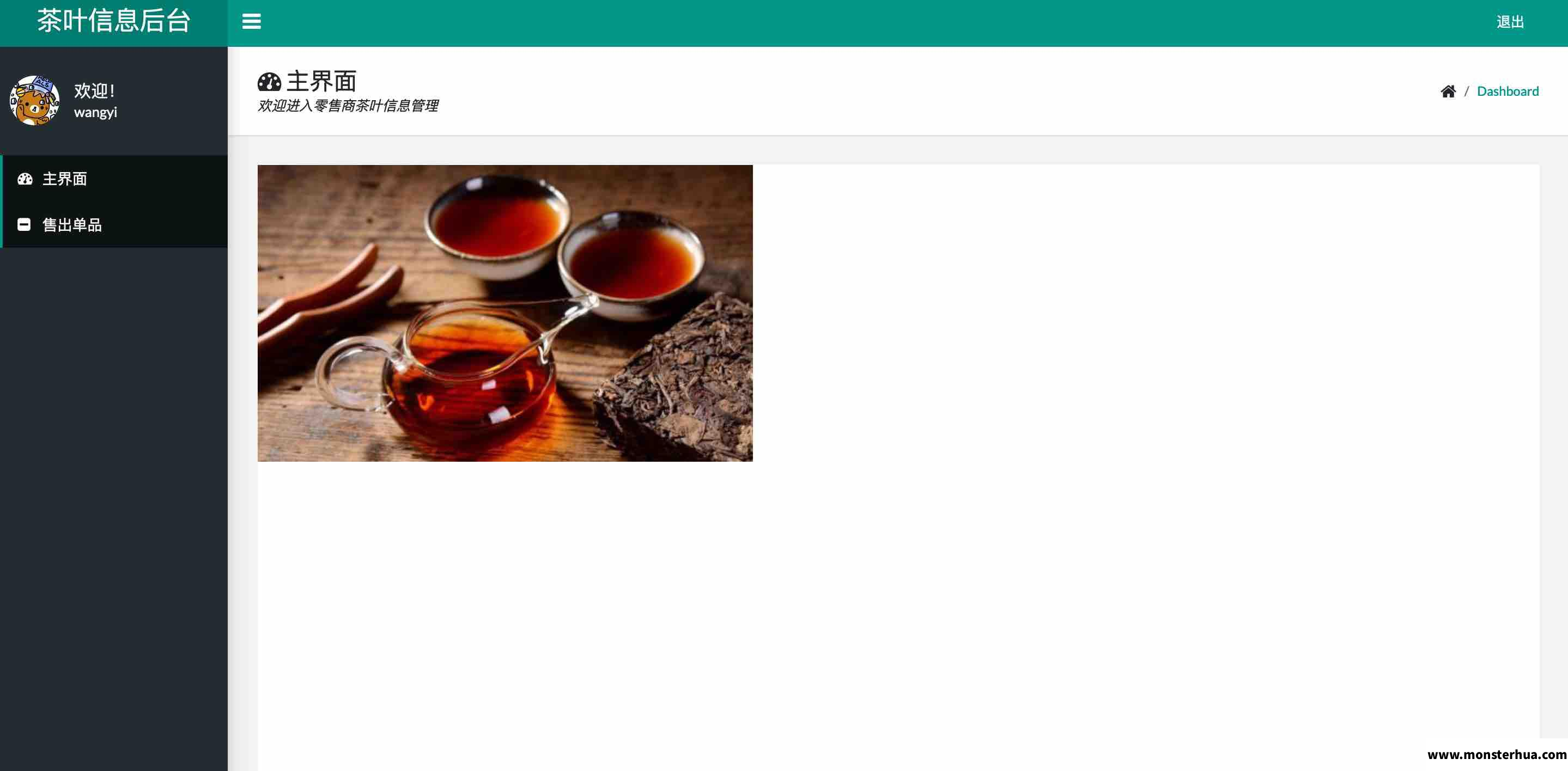Click the 欢迎进入零售商茶叶信息管理 subtitle
Viewport: 1568px width, 771px height.
point(348,106)
